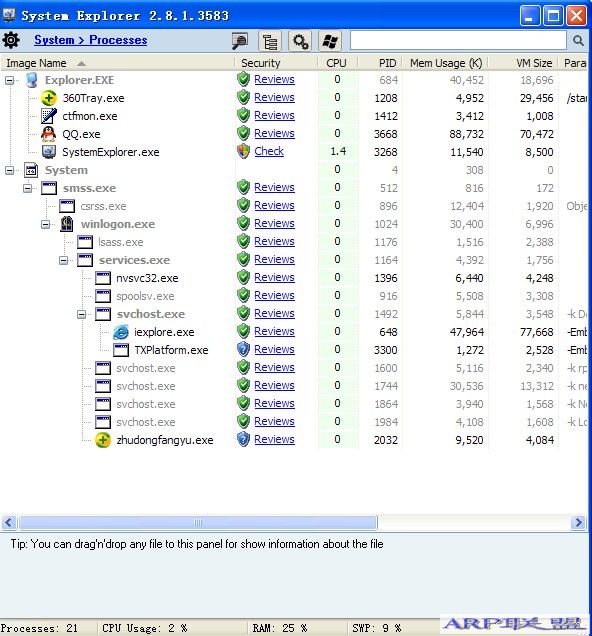
Task: Open the Check link for SystemExplorer.exe
Action: coord(269,151)
